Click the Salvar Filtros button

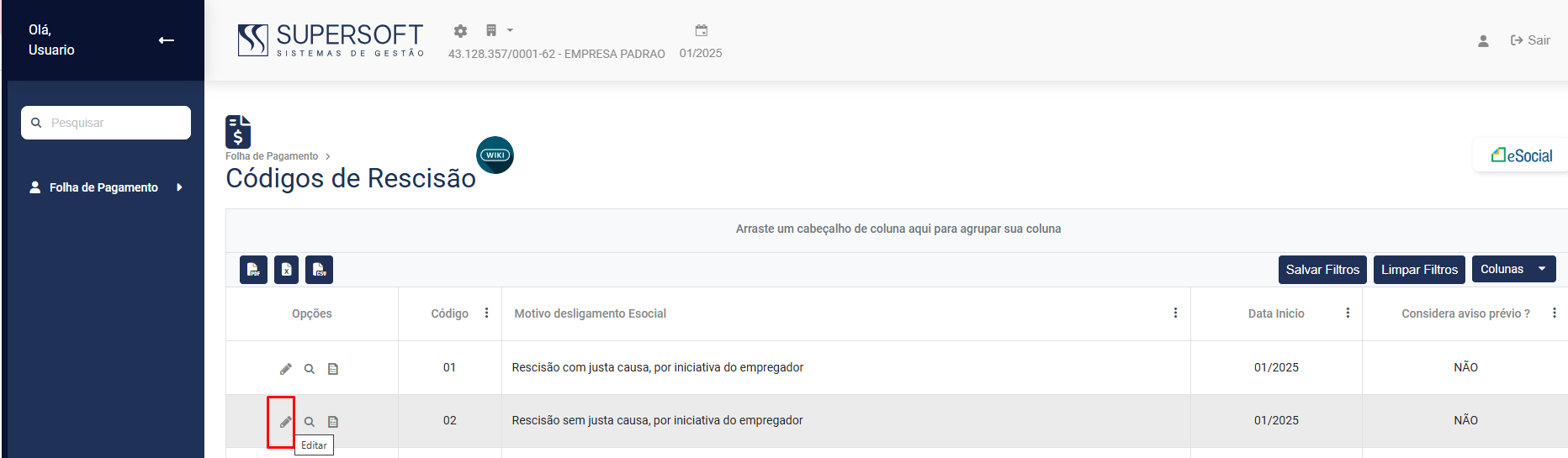(1322, 270)
